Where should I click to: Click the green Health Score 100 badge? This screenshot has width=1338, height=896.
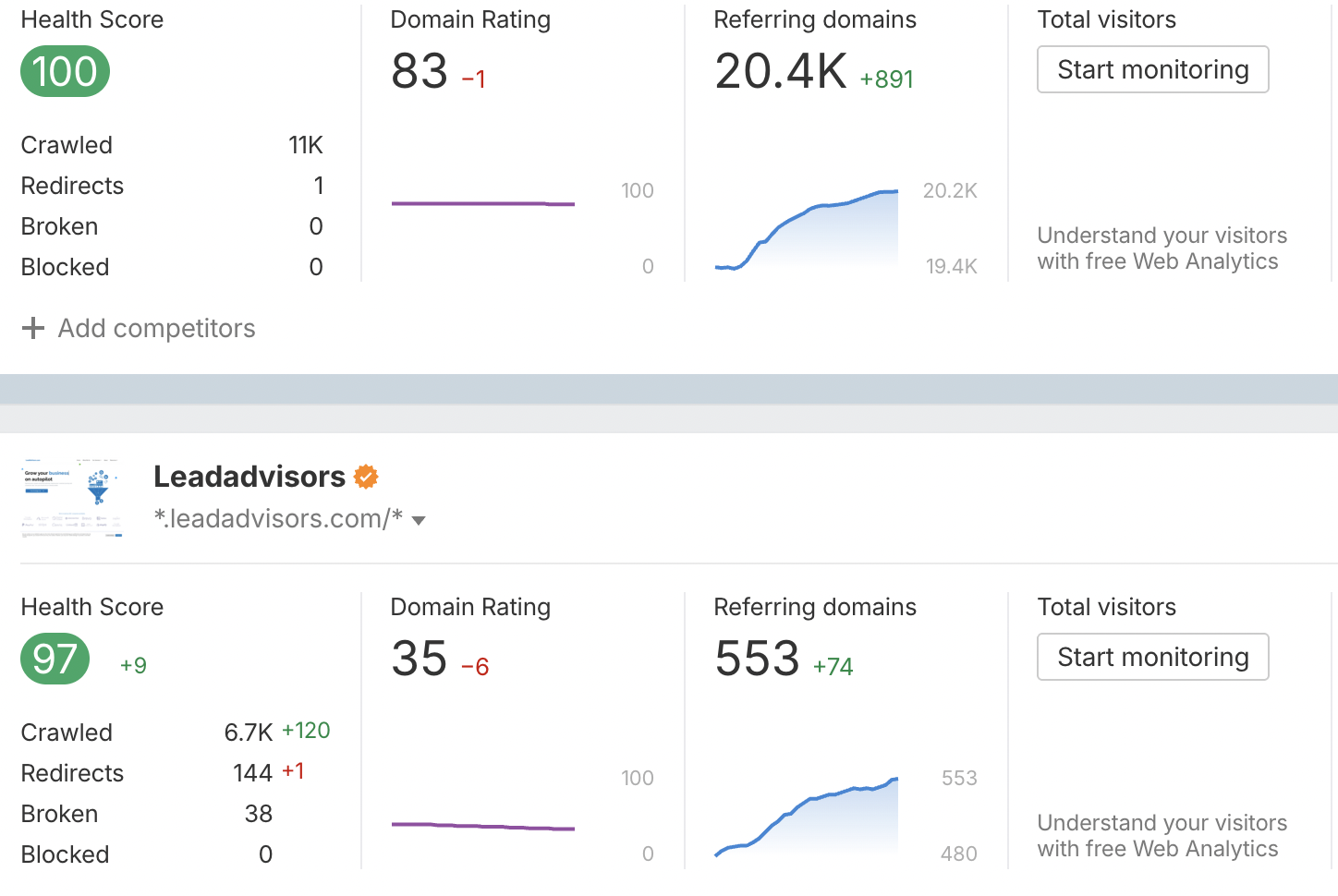click(65, 72)
